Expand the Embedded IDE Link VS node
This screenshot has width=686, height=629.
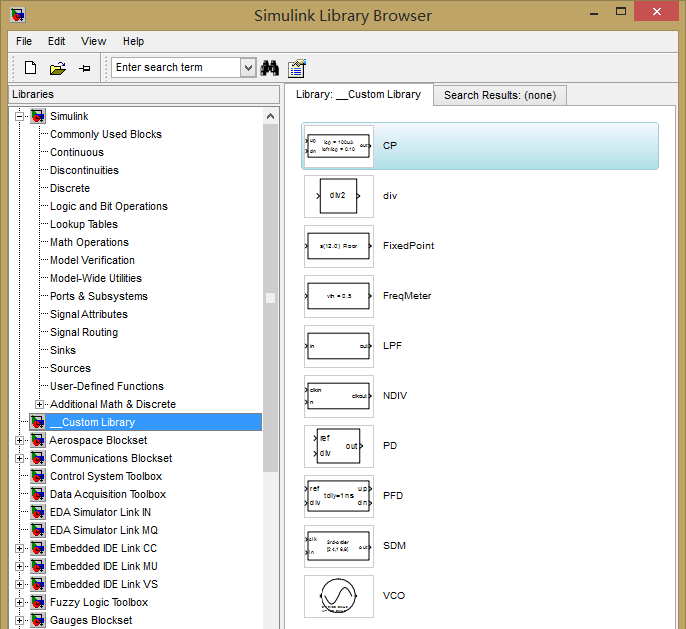19,584
